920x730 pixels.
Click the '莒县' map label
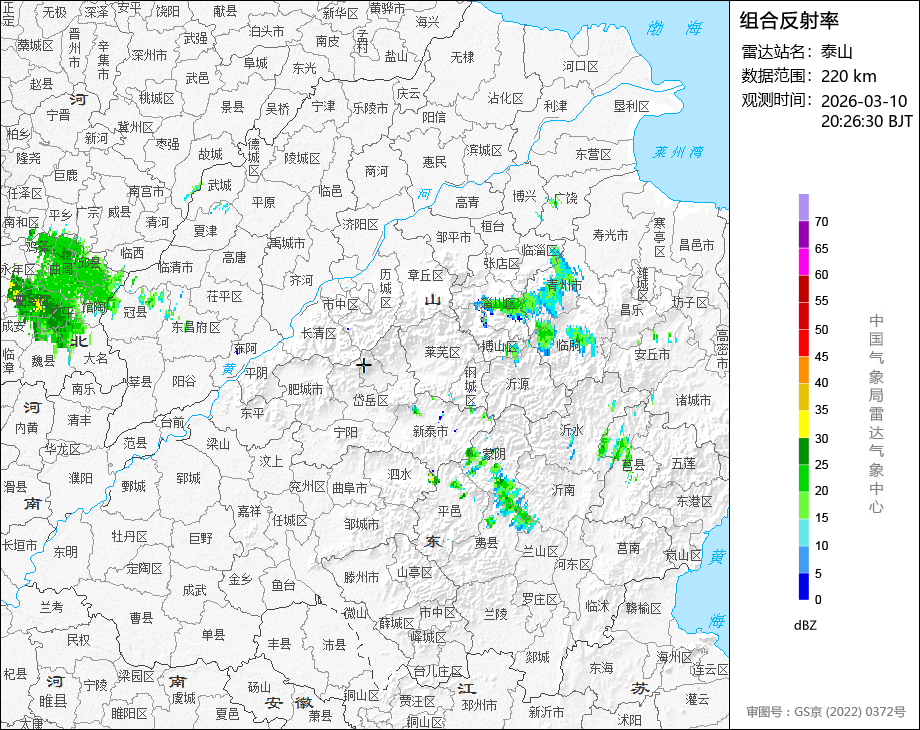(633, 465)
